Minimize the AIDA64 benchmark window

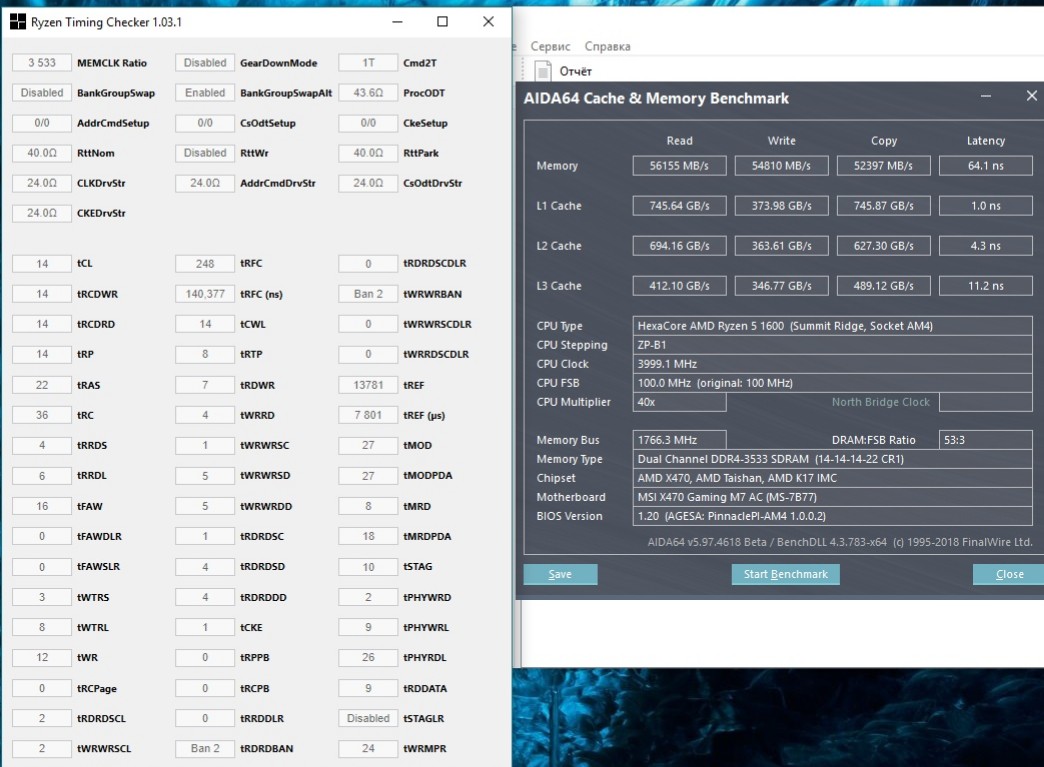click(x=985, y=97)
